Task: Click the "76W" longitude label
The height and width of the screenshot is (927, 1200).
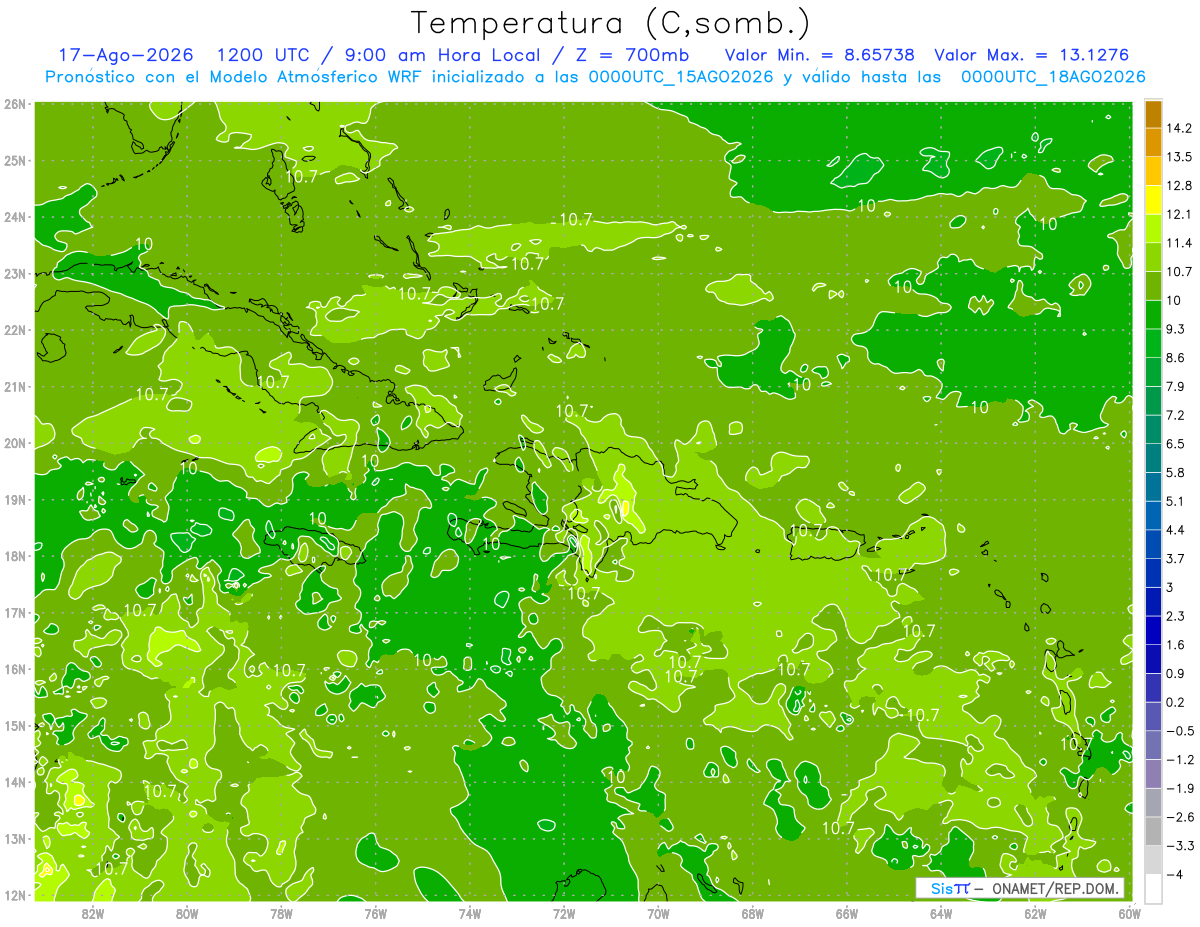Action: tap(375, 914)
